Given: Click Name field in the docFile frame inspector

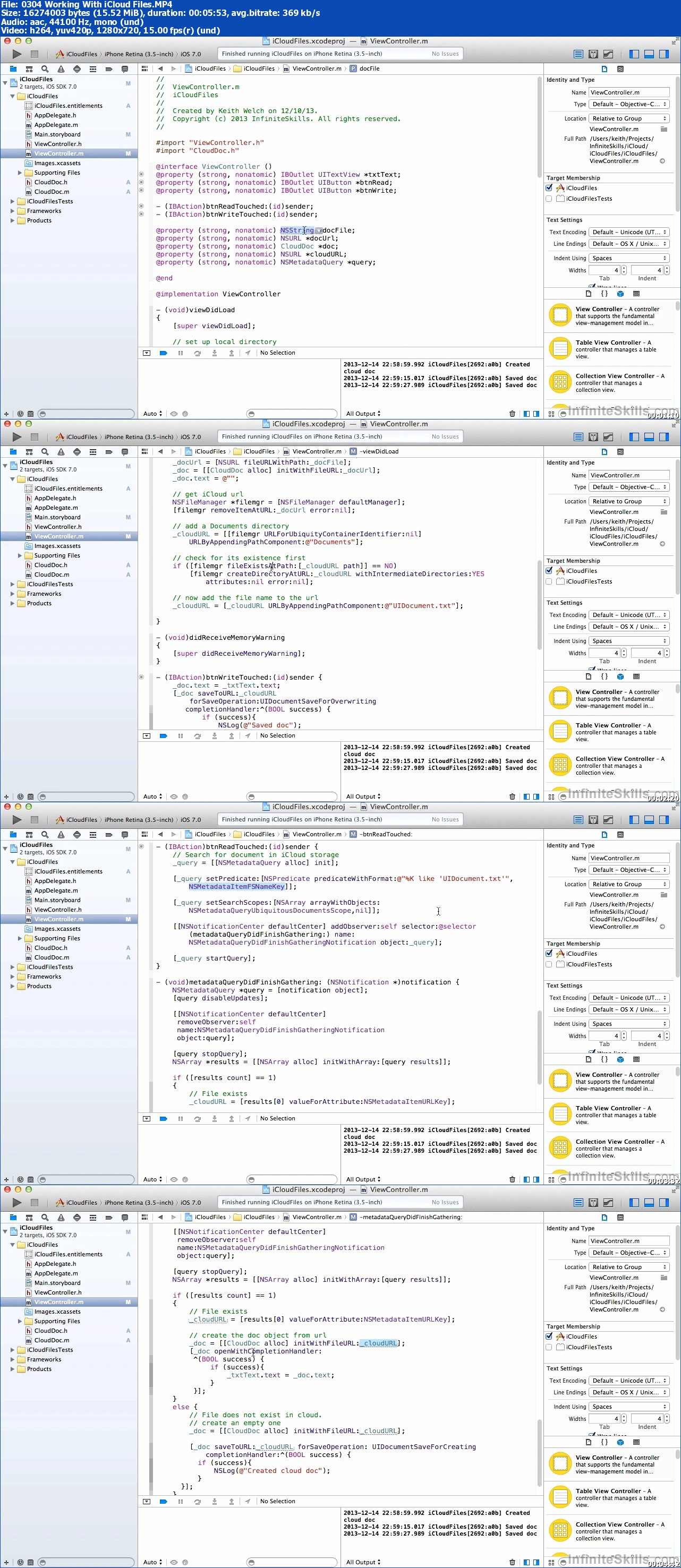Looking at the screenshot, I should coord(629,92).
